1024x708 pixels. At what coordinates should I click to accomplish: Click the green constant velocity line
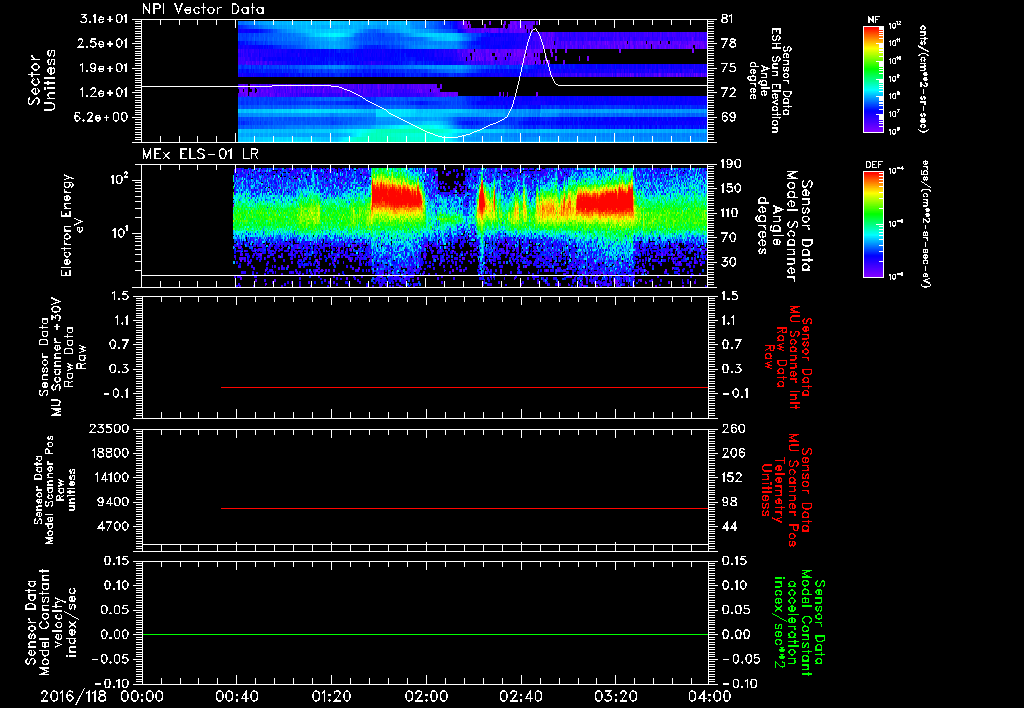tap(425, 634)
